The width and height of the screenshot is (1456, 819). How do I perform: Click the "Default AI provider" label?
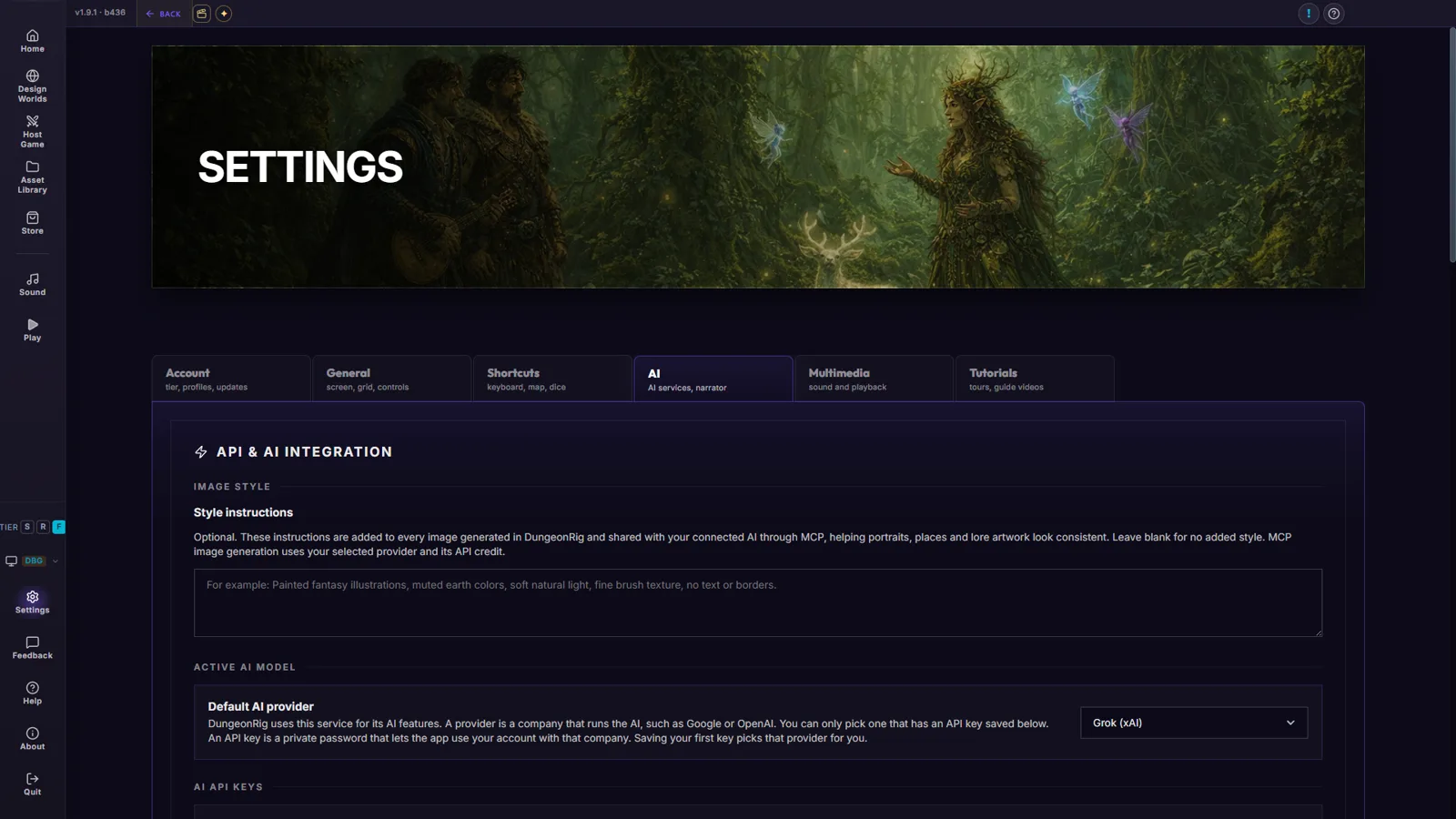click(x=260, y=706)
